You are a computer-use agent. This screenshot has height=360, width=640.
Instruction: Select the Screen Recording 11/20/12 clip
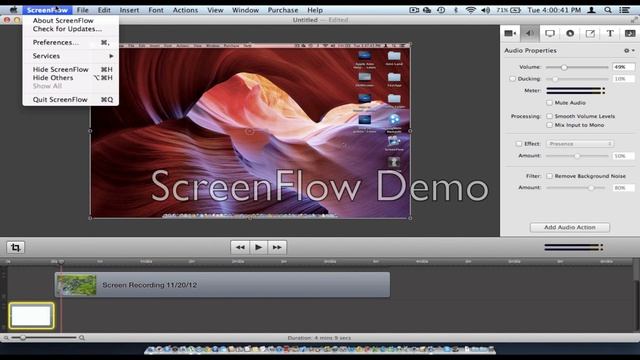click(222, 285)
